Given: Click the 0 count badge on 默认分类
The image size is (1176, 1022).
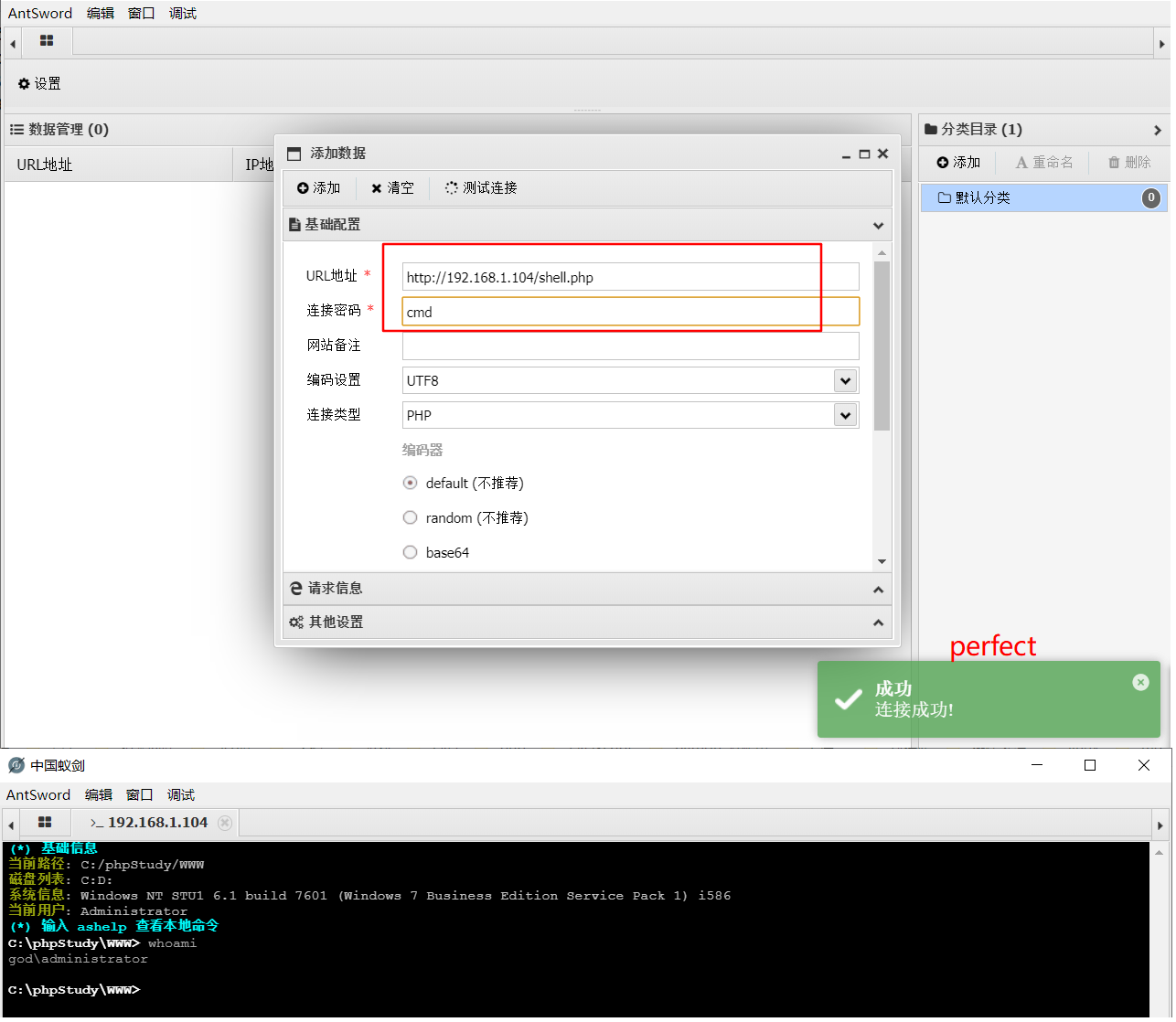Looking at the screenshot, I should click(1151, 197).
